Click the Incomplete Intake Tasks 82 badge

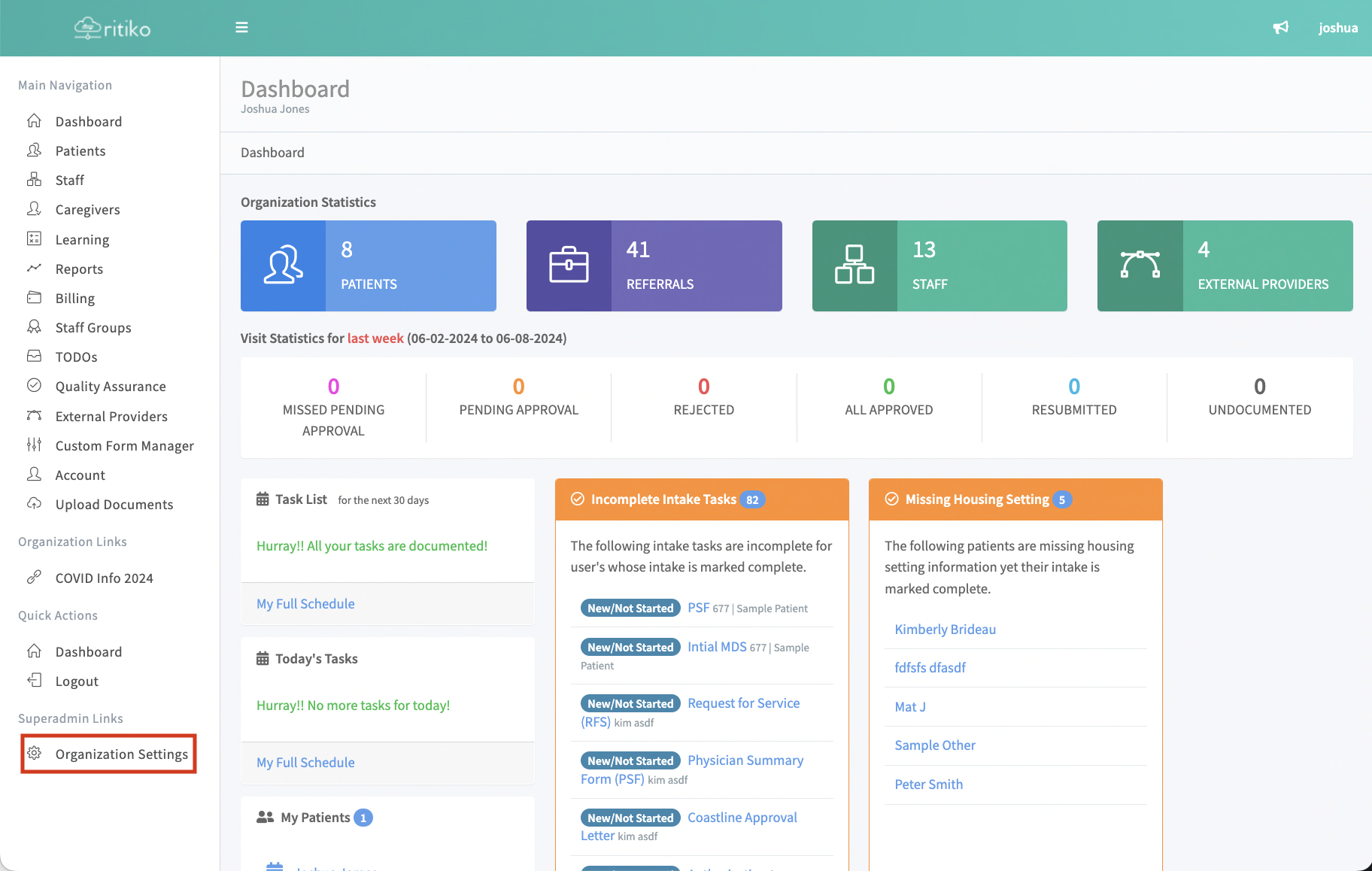752,500
